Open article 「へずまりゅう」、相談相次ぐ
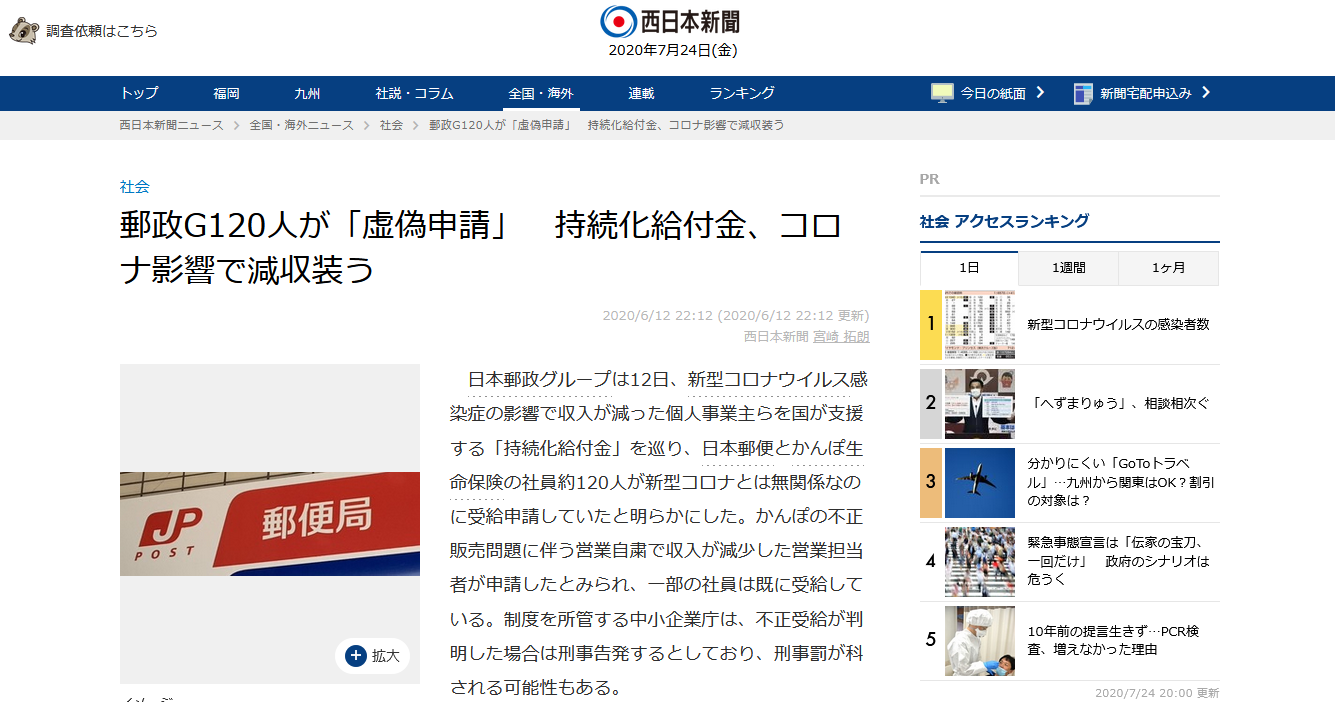Viewport: 1335px width, 702px height. click(x=1118, y=404)
